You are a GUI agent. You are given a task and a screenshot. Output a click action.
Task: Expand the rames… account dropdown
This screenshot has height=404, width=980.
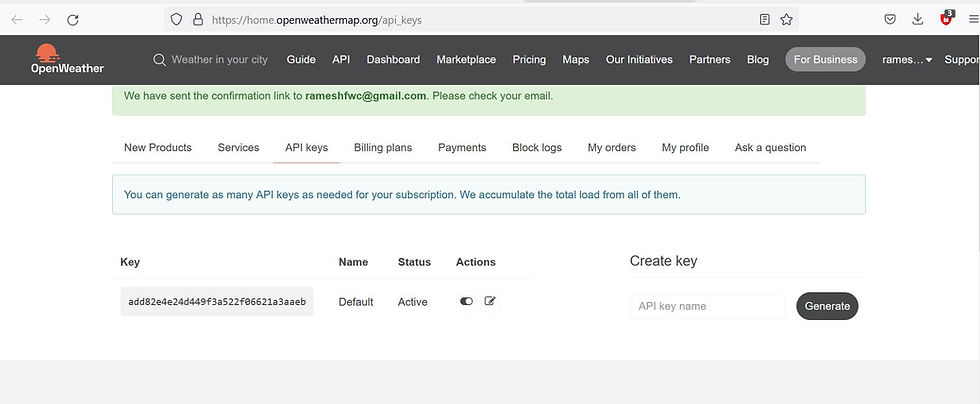[907, 59]
